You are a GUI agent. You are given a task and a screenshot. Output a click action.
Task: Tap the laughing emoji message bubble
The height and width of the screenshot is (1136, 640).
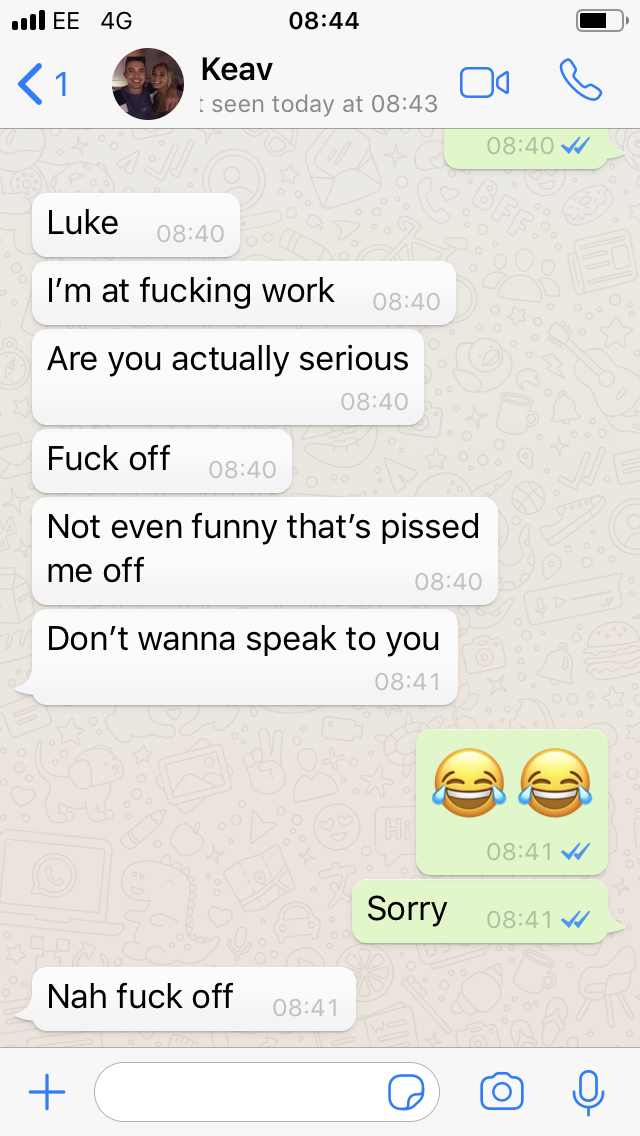(x=512, y=802)
